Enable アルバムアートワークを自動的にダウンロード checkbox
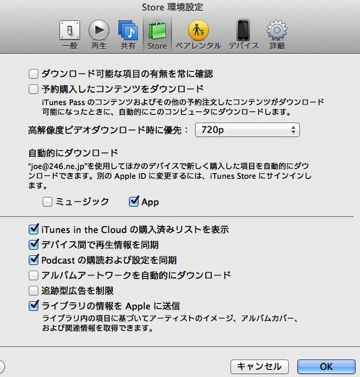This screenshot has width=360, height=377. coord(33,275)
